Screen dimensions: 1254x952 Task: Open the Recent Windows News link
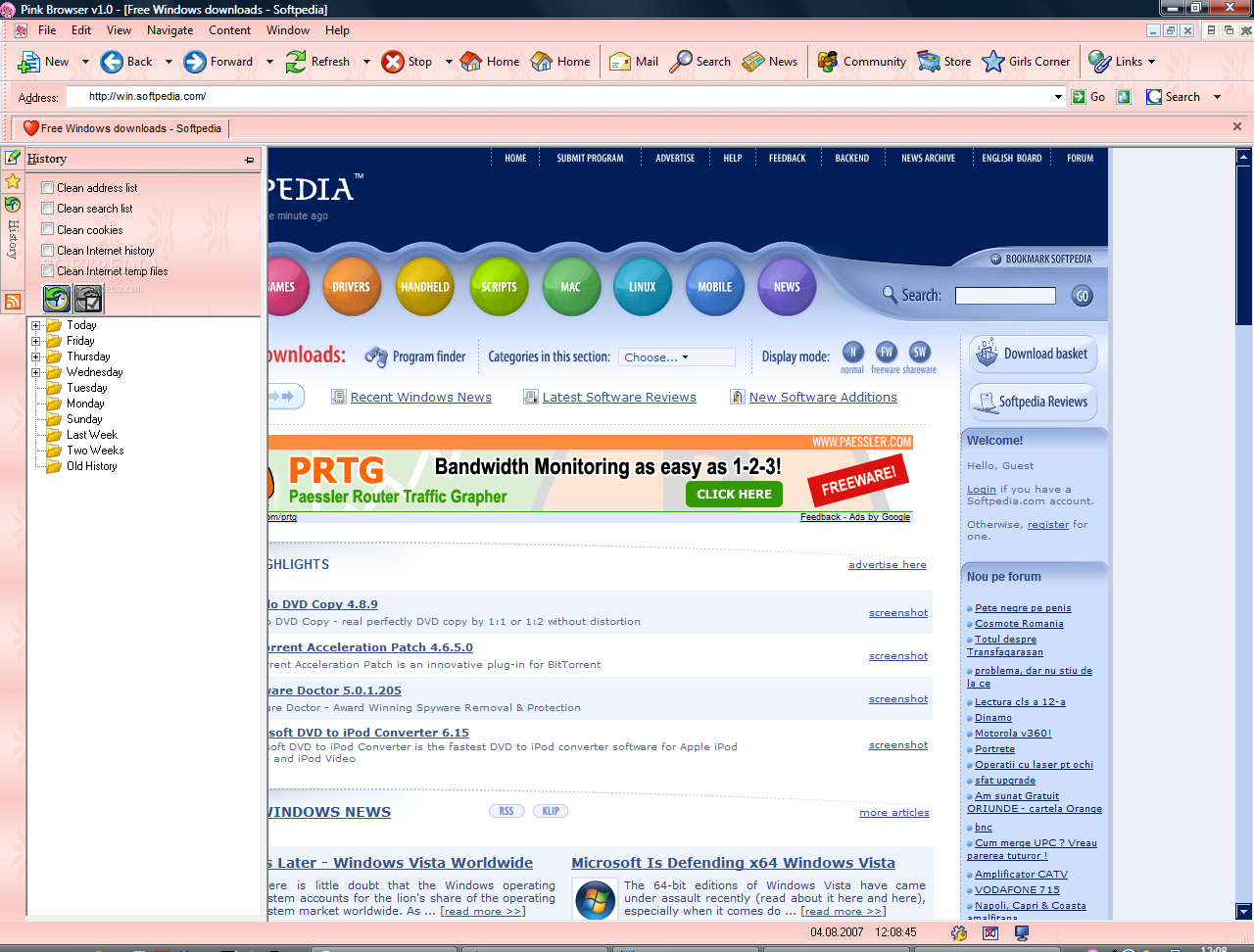click(421, 397)
